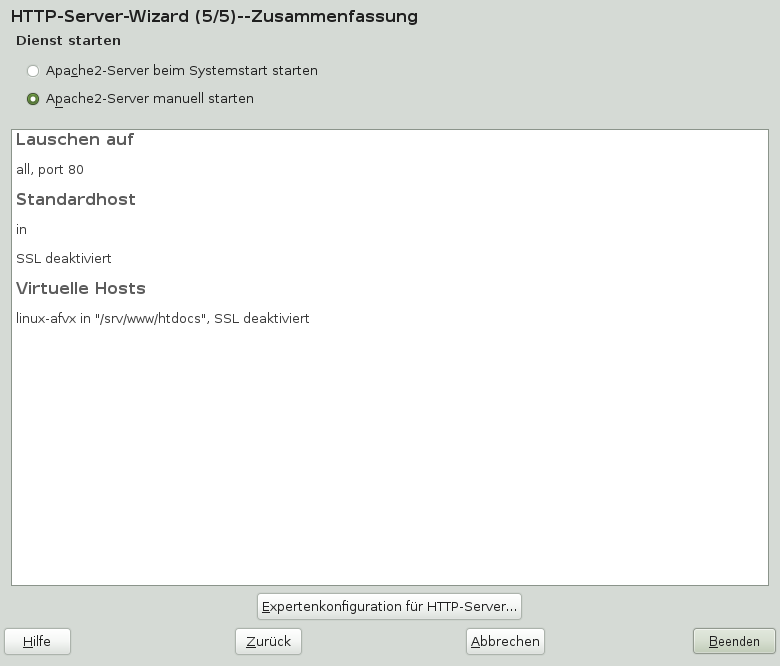Click the text 'all, port 80'
780x666 pixels.
50,170
